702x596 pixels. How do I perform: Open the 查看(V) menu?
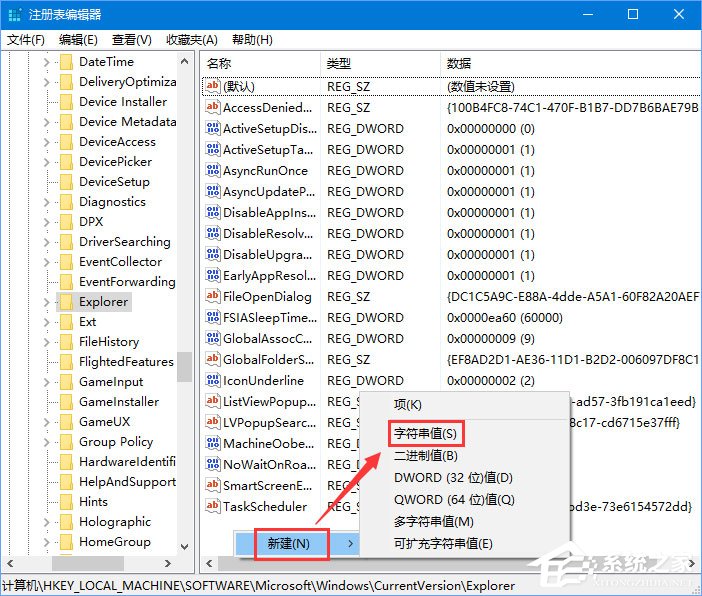[x=132, y=40]
